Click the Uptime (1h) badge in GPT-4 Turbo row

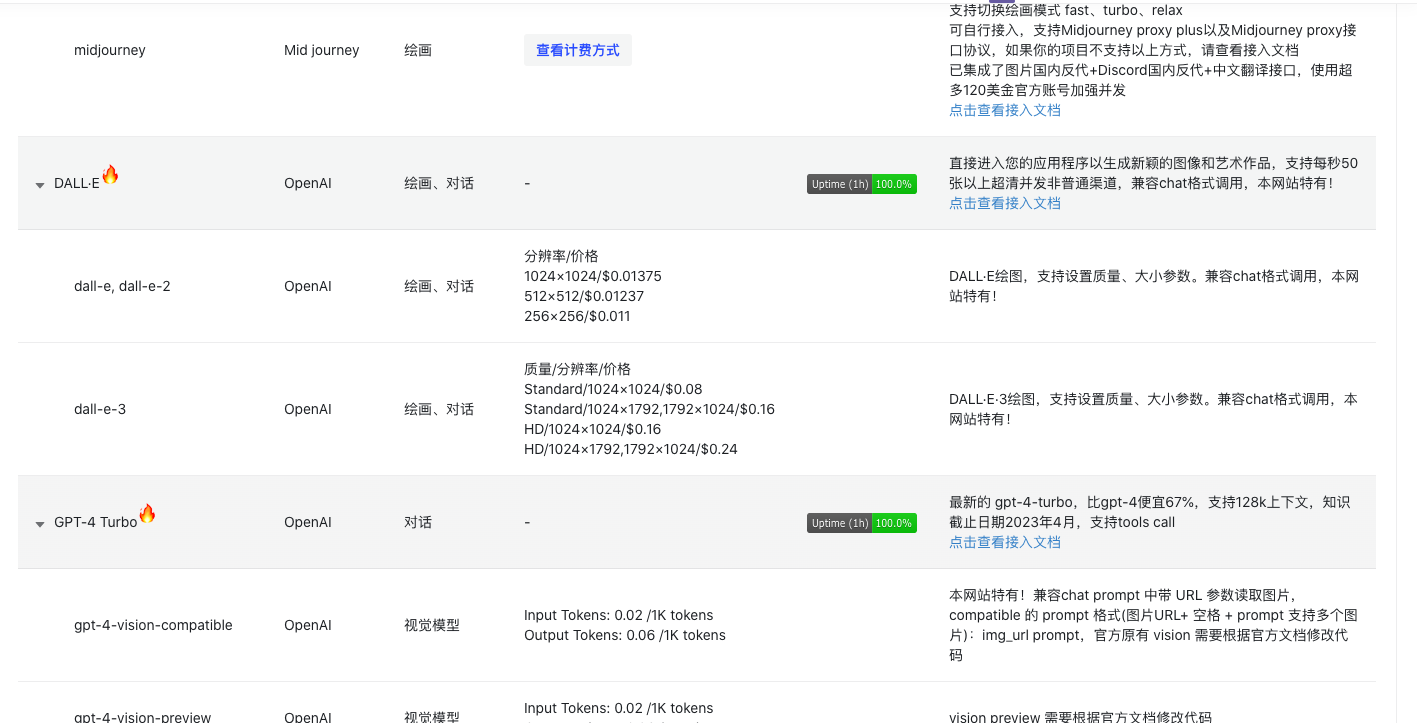(x=862, y=523)
